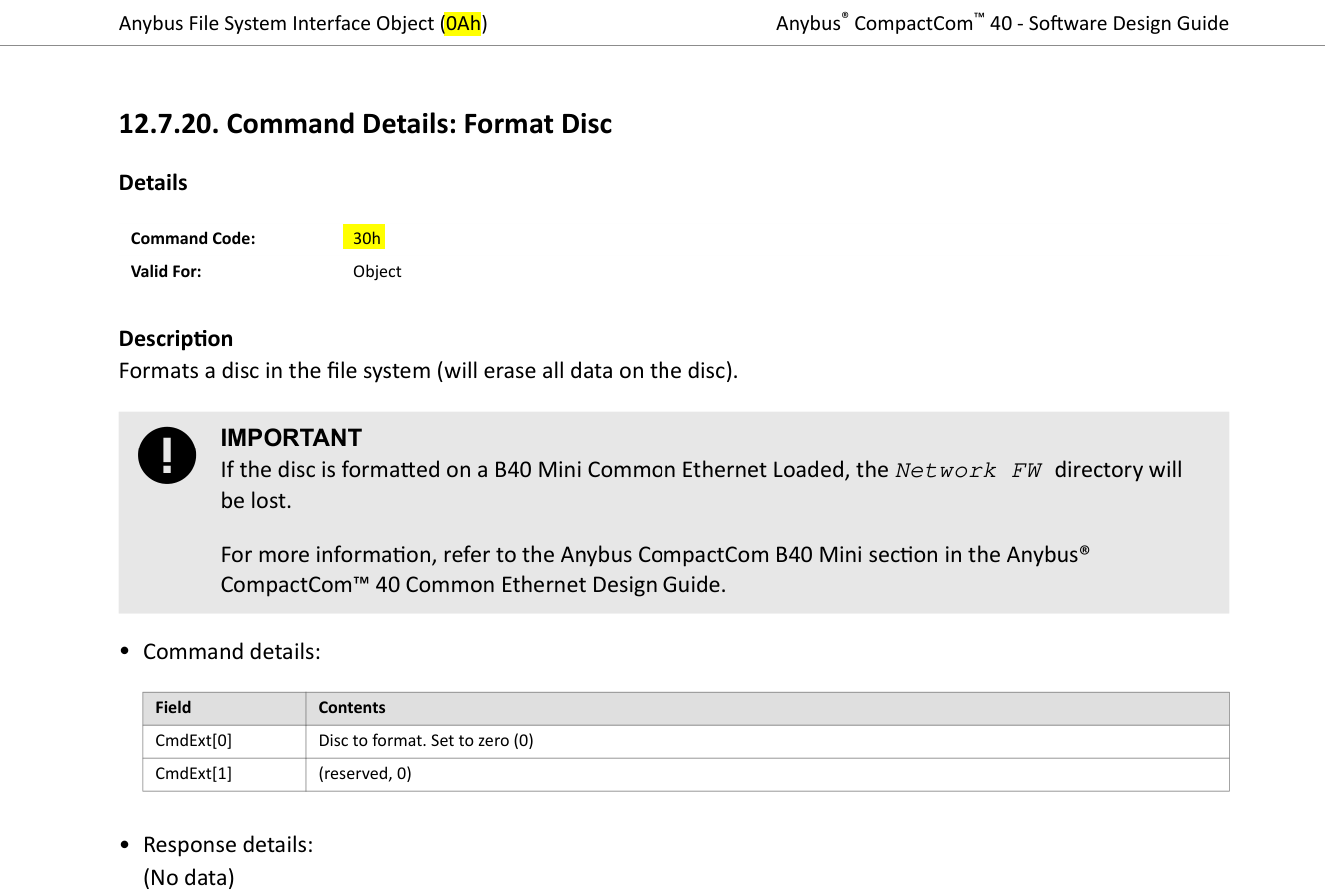Image resolution: width=1325 pixels, height=896 pixels.
Task: Click the IMPORTANT exclamation warning icon
Action: [x=167, y=455]
